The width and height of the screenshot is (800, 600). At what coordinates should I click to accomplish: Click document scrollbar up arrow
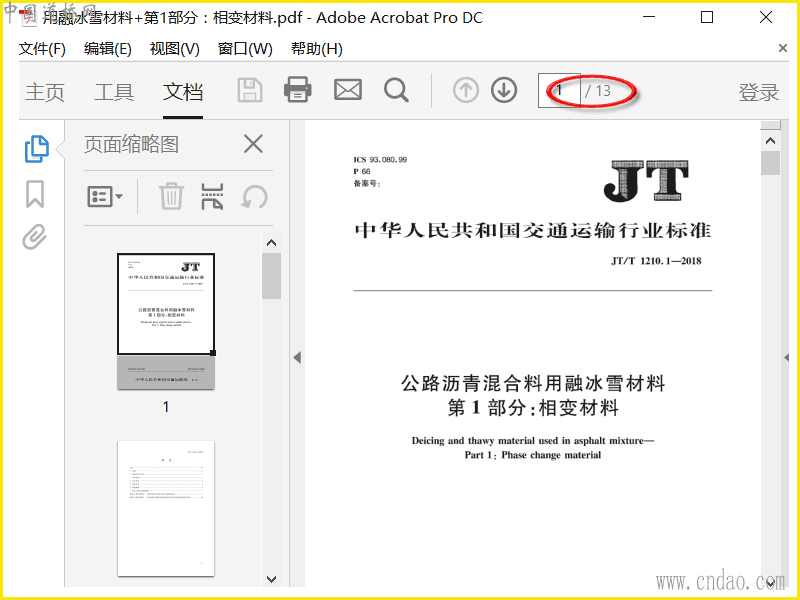(x=770, y=141)
